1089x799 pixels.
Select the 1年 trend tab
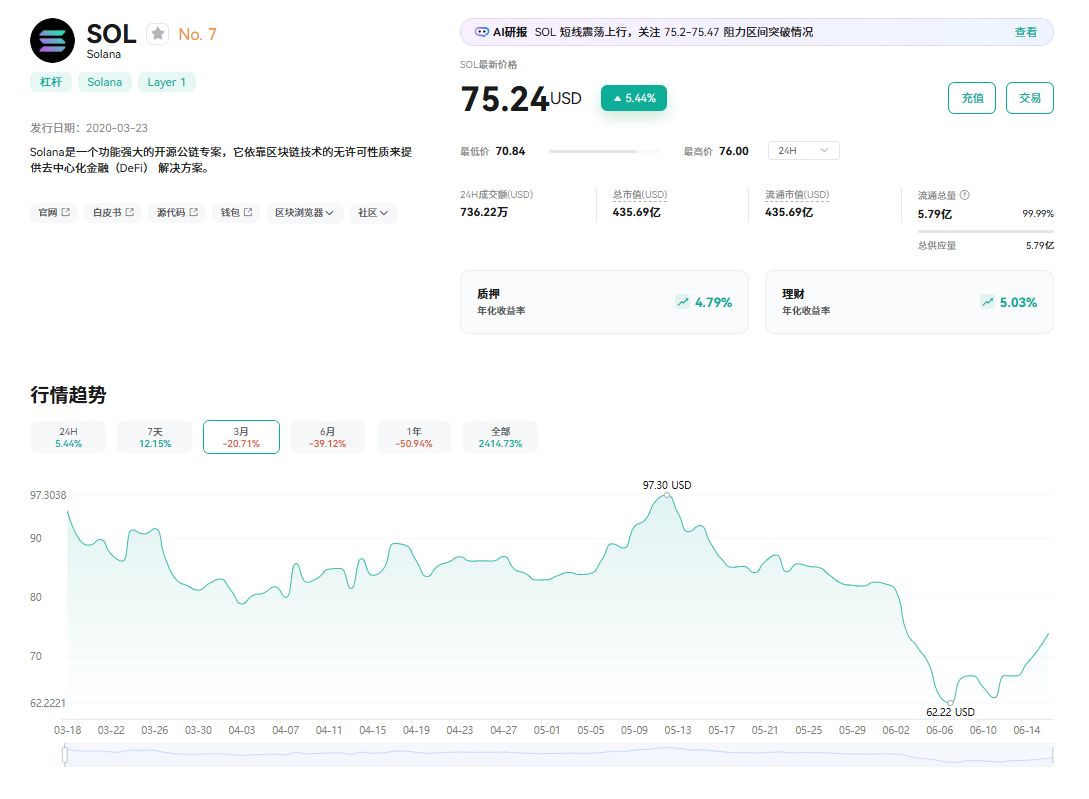click(414, 437)
